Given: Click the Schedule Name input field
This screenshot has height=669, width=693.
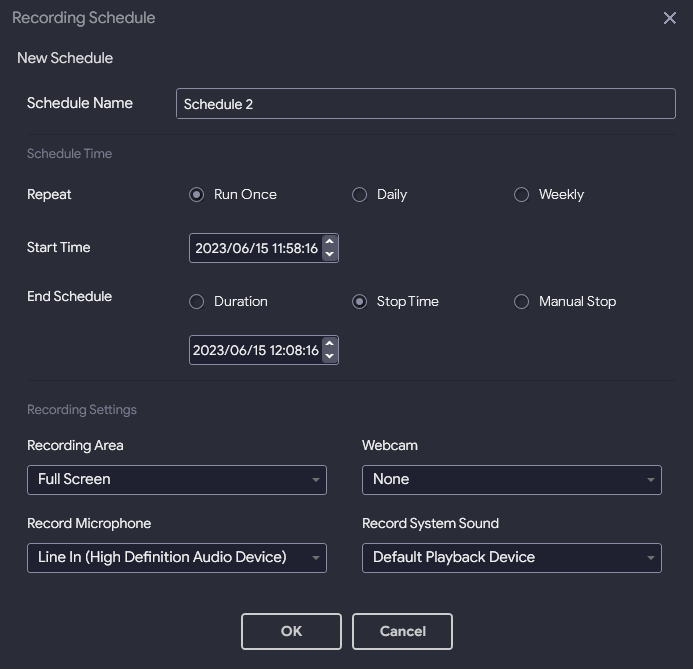Looking at the screenshot, I should pyautogui.click(x=426, y=103).
